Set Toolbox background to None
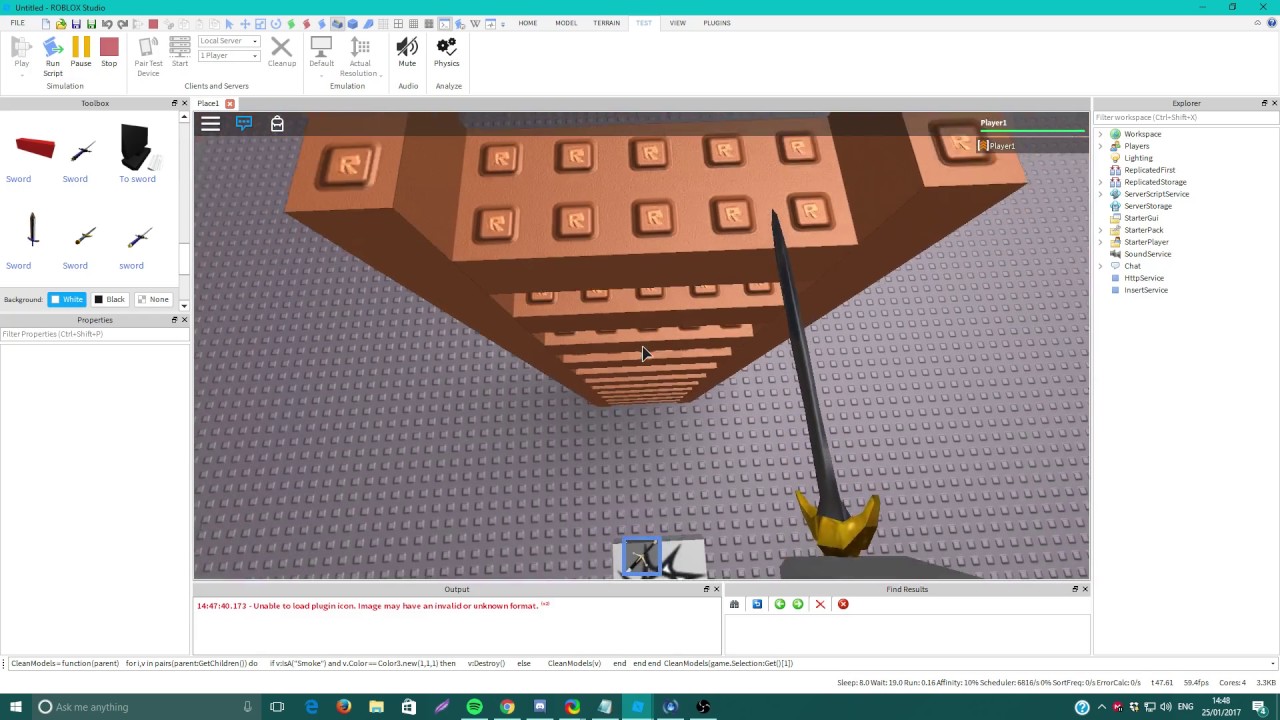The width and height of the screenshot is (1280, 720). pyautogui.click(x=153, y=299)
